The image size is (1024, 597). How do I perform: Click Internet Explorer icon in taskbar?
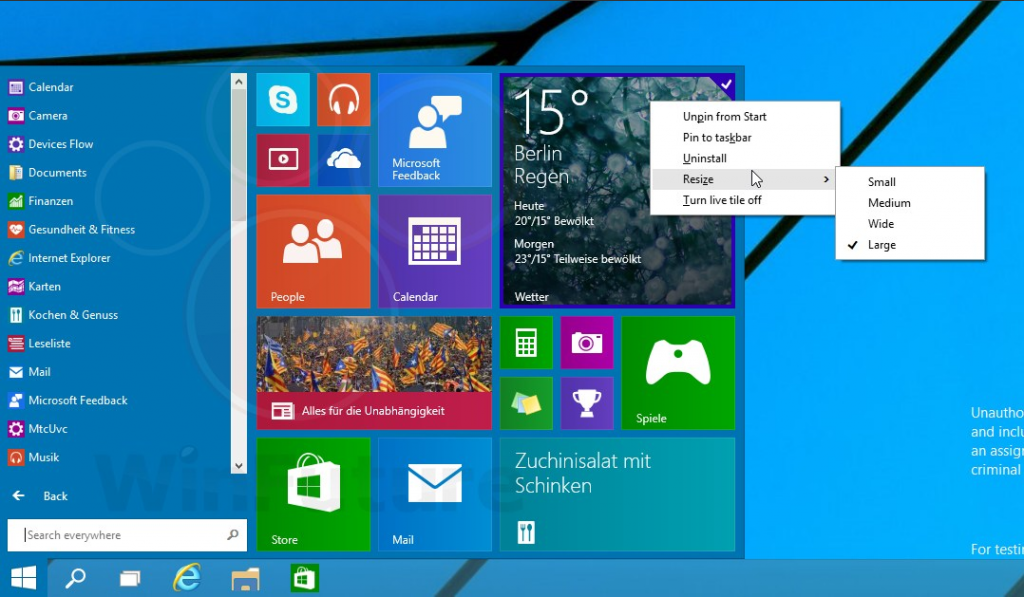click(x=186, y=577)
